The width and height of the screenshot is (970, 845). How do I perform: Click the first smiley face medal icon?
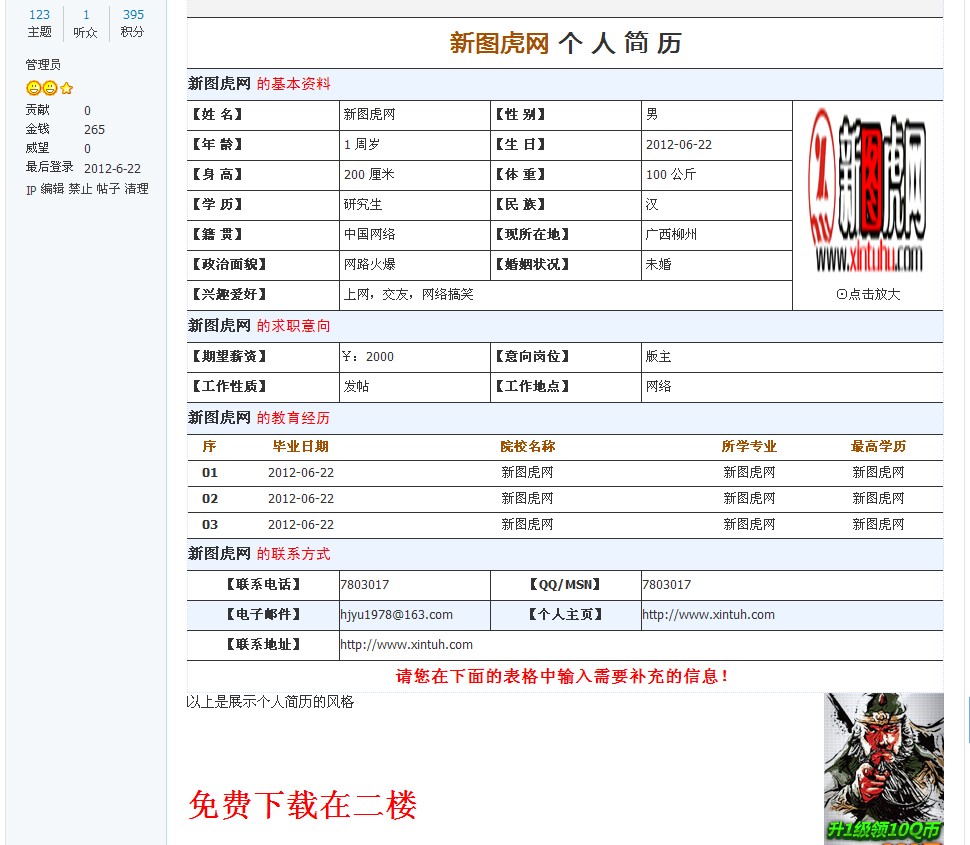[x=33, y=88]
